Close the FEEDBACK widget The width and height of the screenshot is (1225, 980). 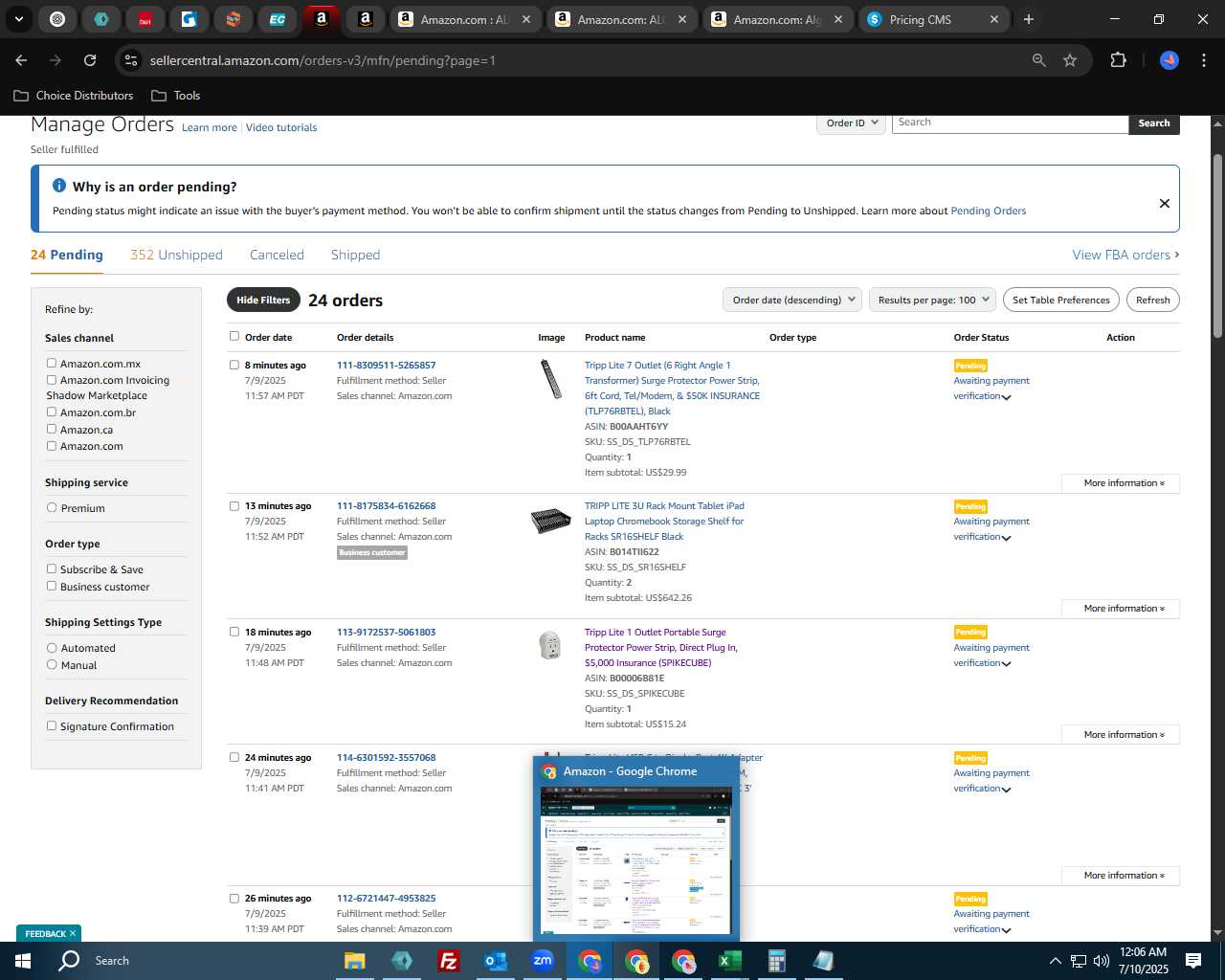click(73, 933)
